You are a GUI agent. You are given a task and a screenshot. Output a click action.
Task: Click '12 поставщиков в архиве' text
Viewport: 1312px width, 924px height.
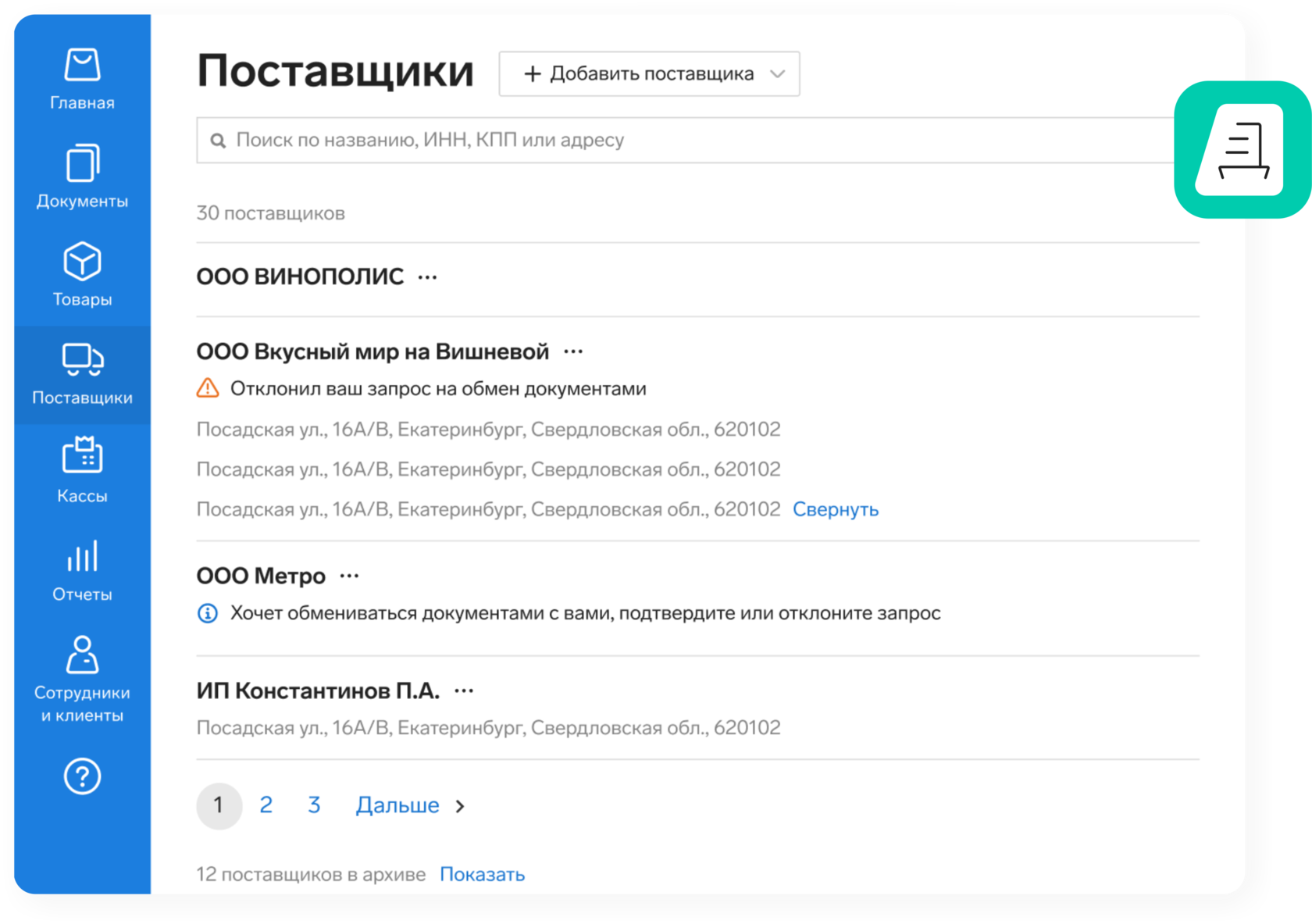click(x=311, y=874)
